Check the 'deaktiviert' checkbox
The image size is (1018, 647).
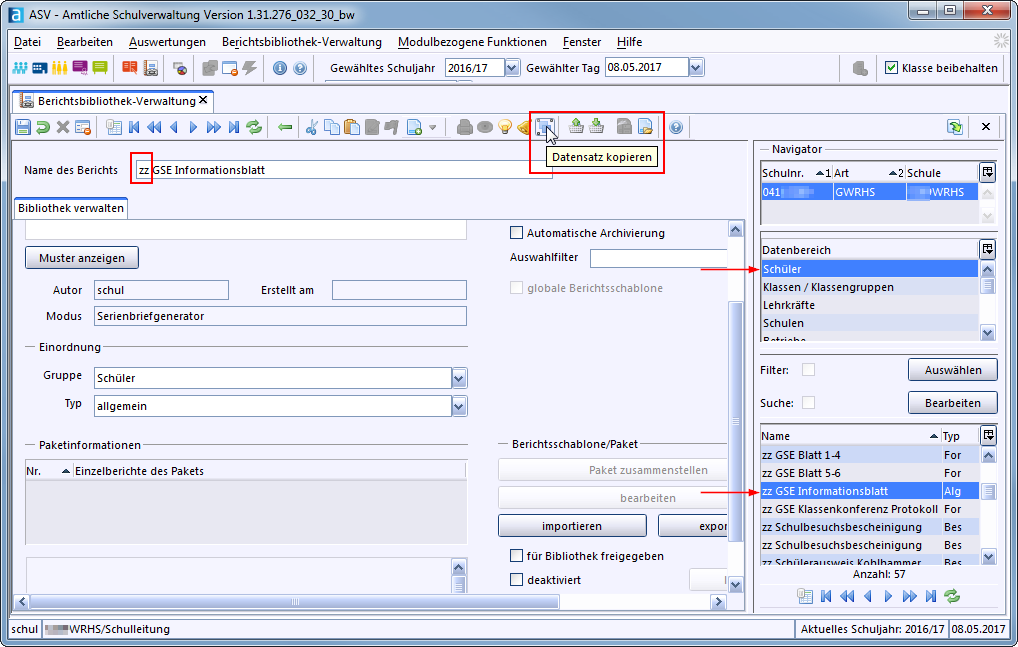pyautogui.click(x=517, y=580)
